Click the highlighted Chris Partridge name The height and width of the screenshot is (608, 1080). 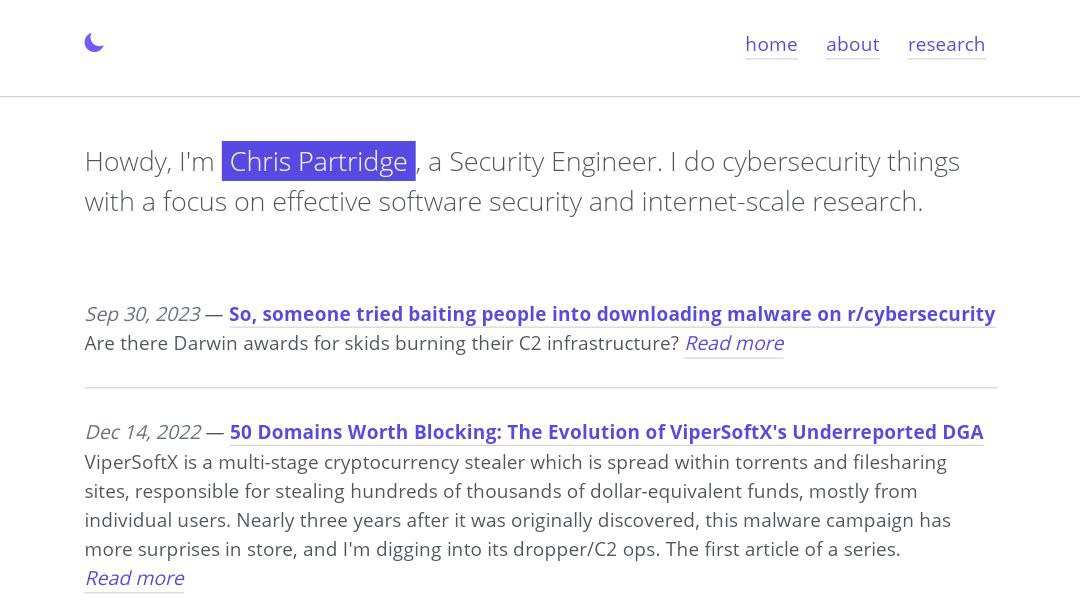[x=318, y=161]
